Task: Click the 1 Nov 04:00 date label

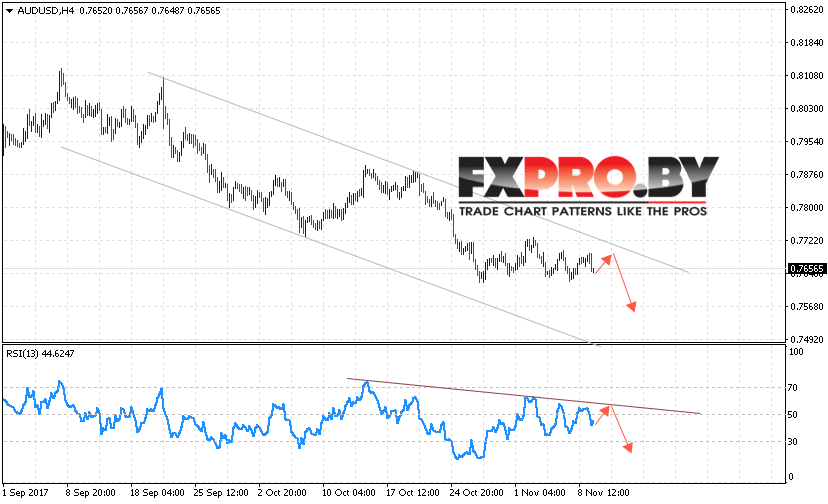Action: (x=540, y=493)
